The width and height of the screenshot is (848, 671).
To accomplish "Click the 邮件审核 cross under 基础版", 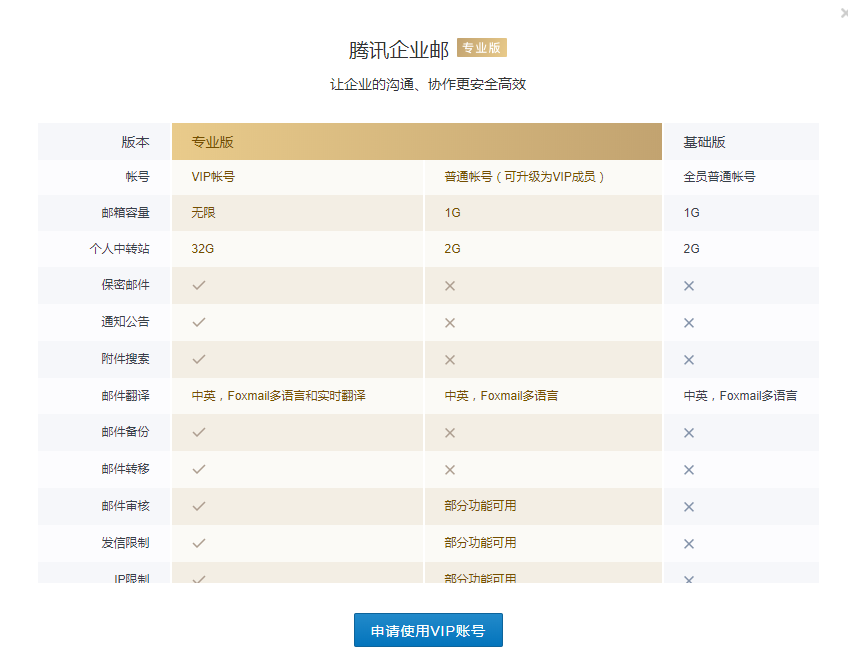I will tap(689, 507).
